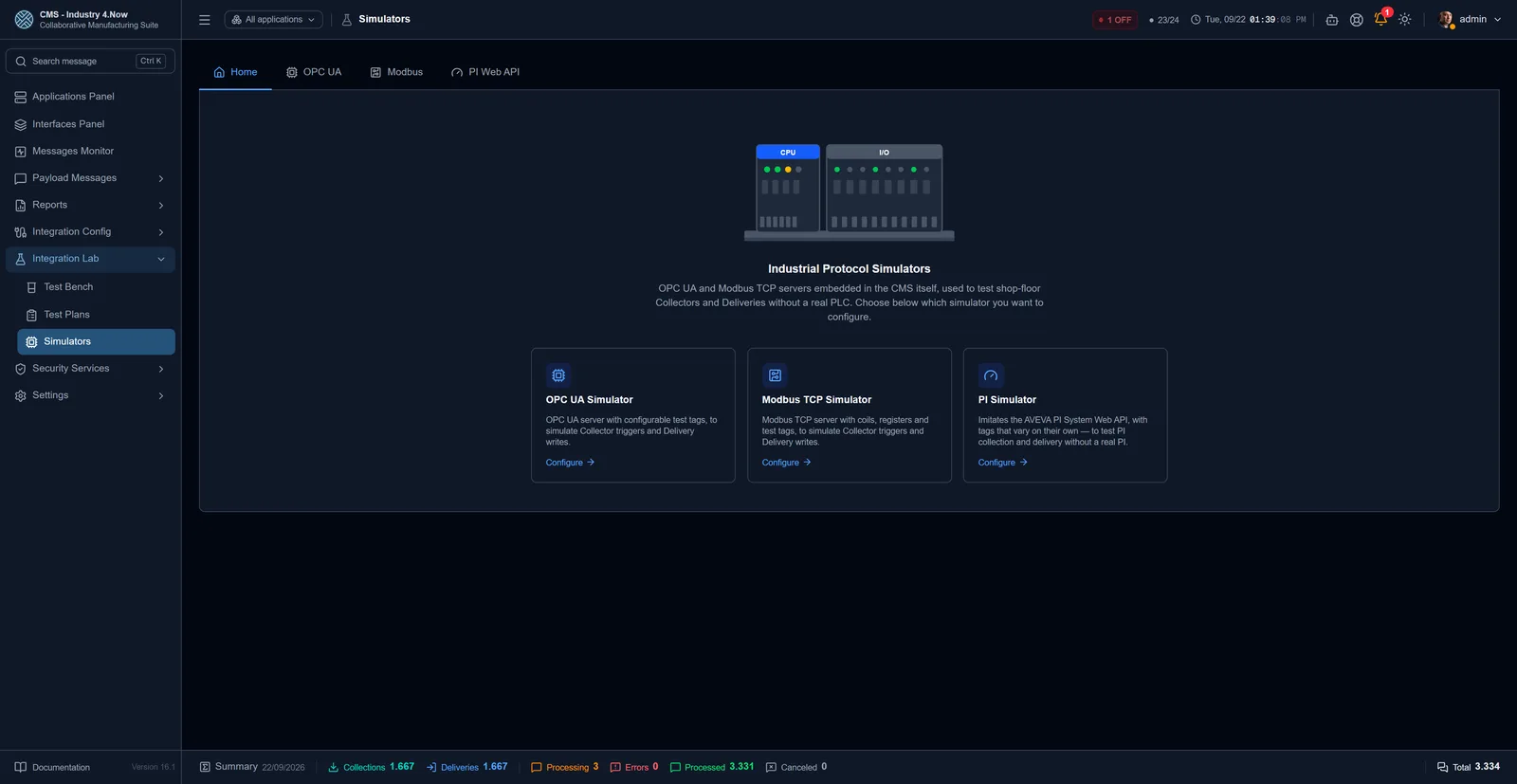This screenshot has height=784, width=1517.
Task: Toggle light theme with the sun icon
Action: [x=1405, y=19]
